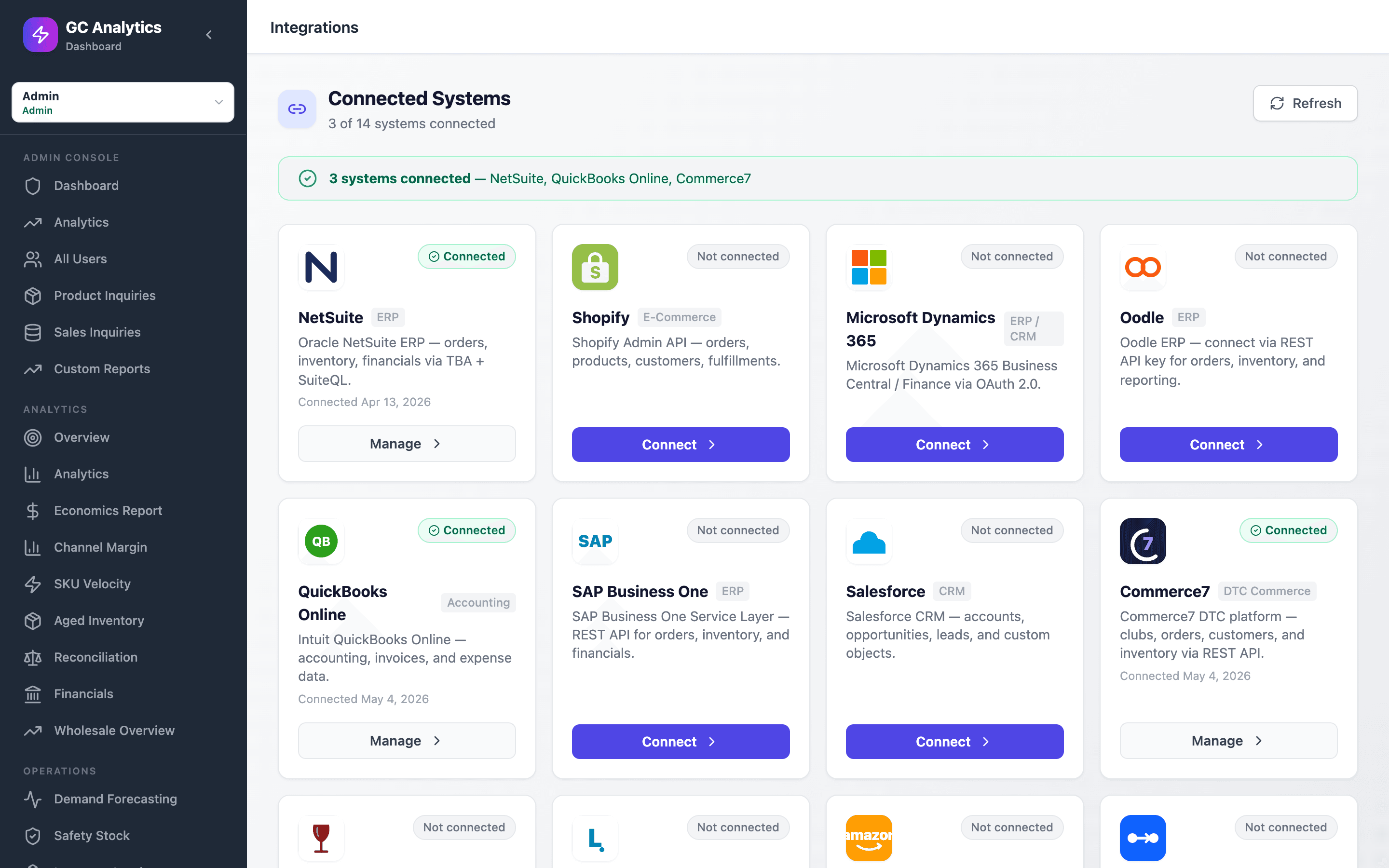This screenshot has width=1389, height=868.
Task: Click the Financials bank icon
Action: 33,694
